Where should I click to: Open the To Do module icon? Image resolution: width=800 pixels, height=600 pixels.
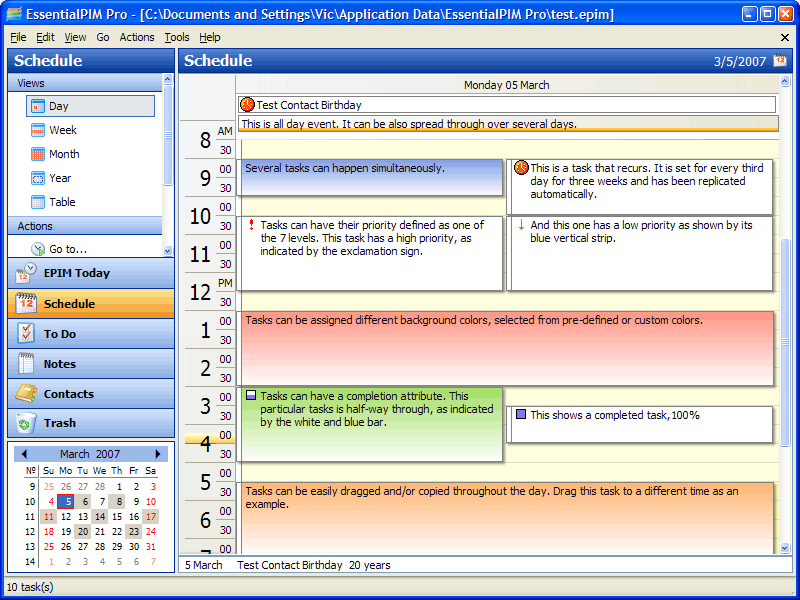pos(26,334)
